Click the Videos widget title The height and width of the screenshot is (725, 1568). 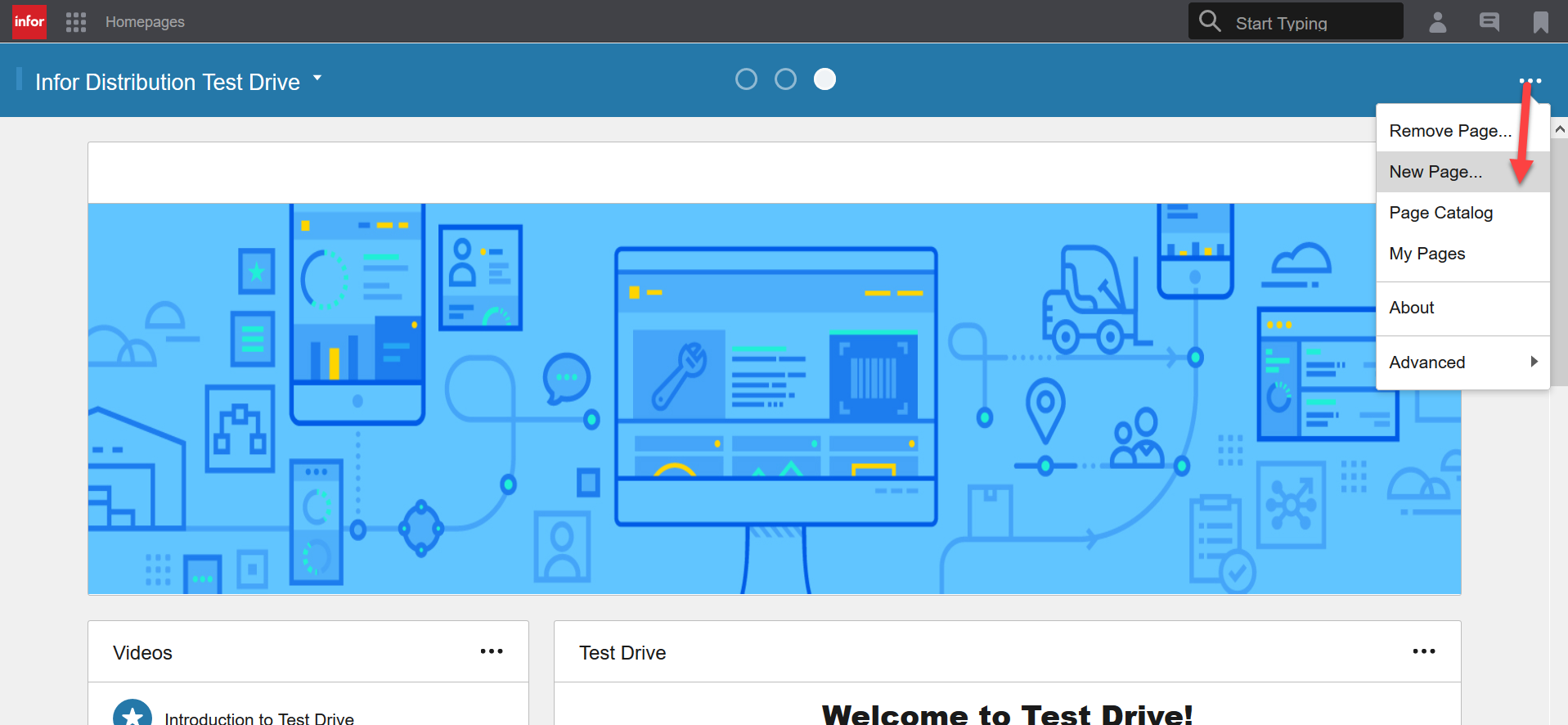coord(142,652)
